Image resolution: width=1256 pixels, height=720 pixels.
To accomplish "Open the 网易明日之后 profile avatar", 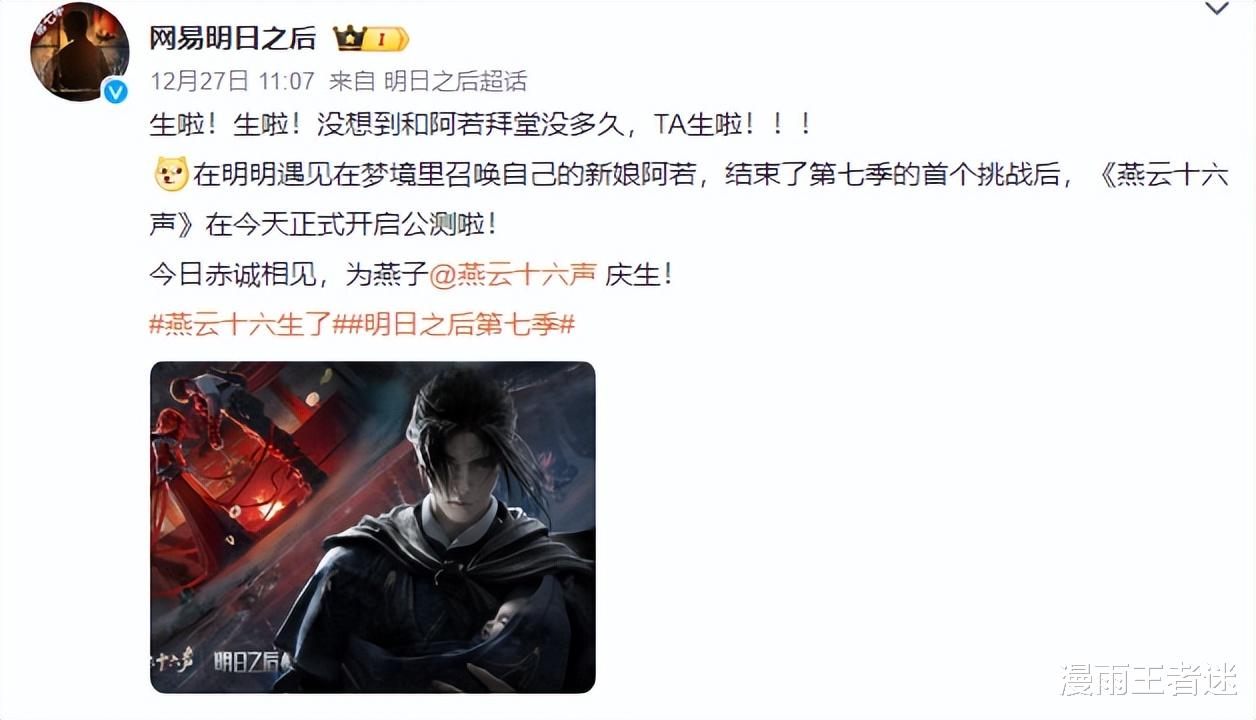I will point(79,52).
